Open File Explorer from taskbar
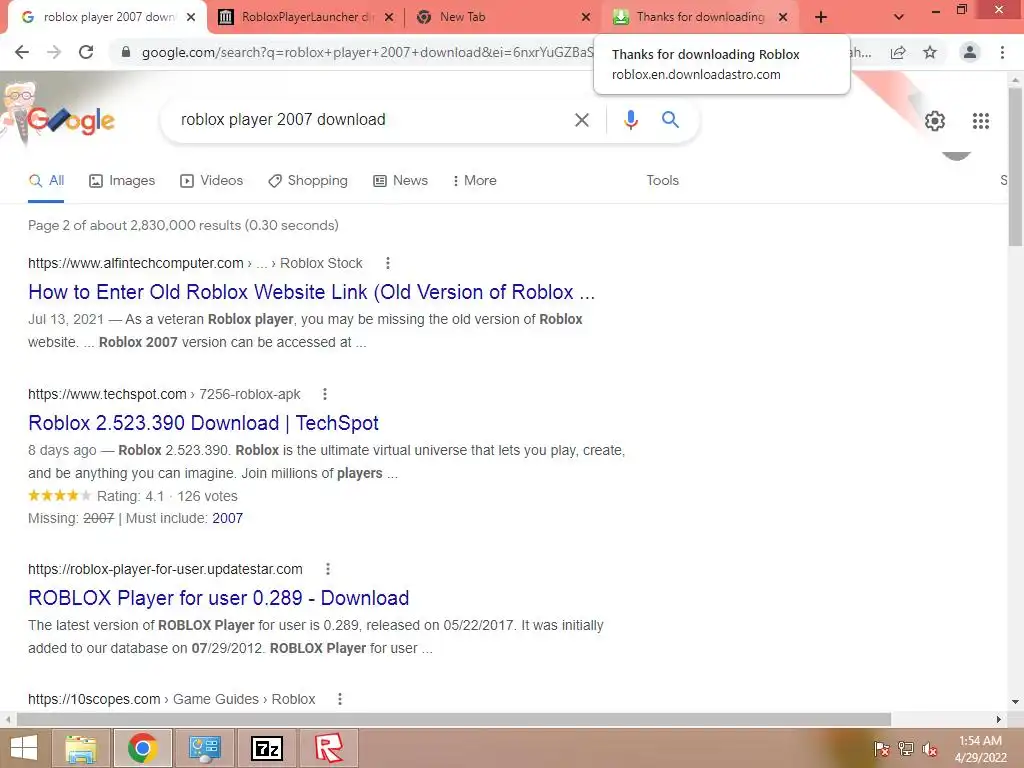The image size is (1024, 768). pyautogui.click(x=80, y=748)
